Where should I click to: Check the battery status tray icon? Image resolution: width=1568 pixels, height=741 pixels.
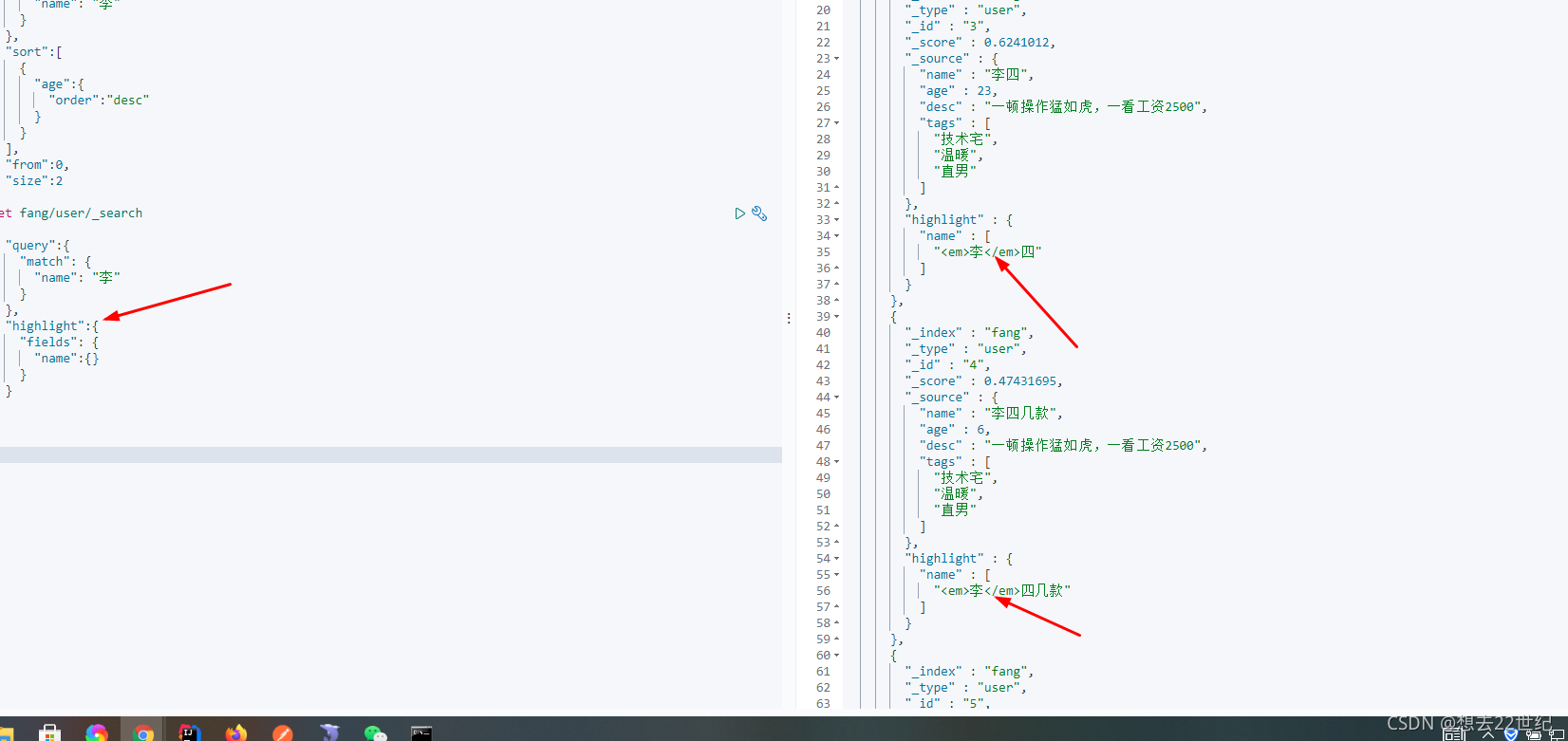[x=1535, y=734]
